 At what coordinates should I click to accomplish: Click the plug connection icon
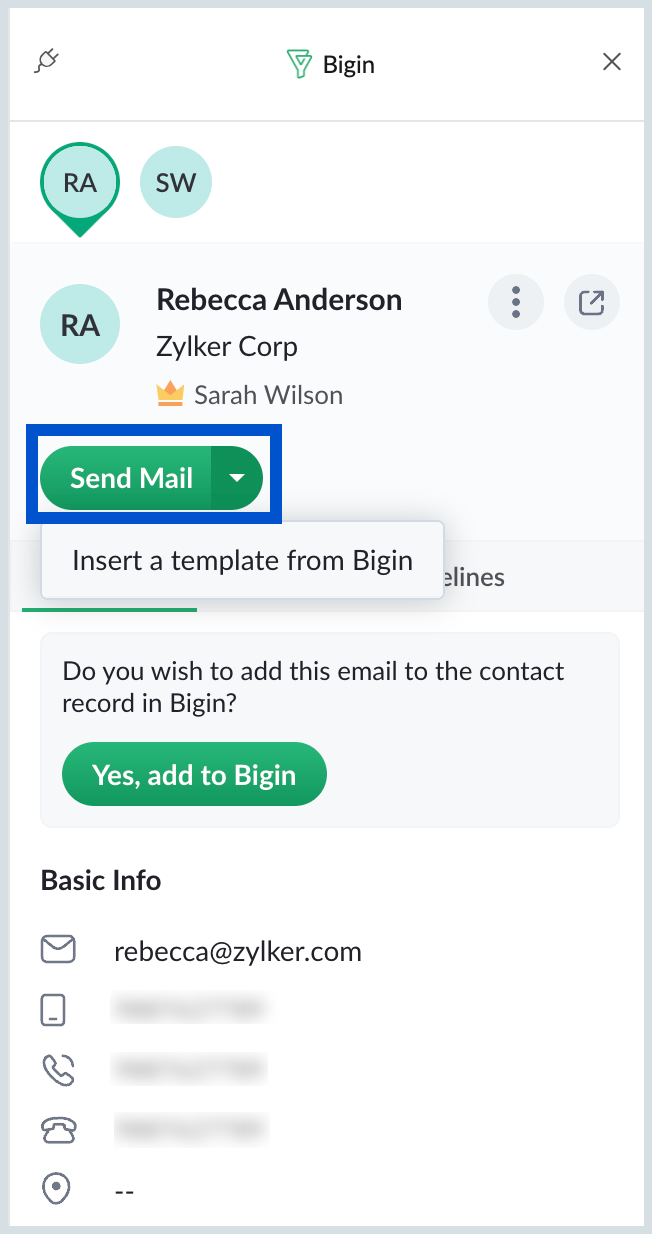click(x=47, y=62)
